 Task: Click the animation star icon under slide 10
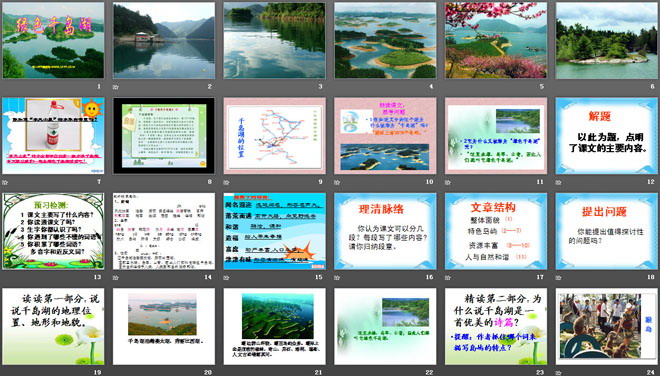pyautogui.click(x=337, y=182)
